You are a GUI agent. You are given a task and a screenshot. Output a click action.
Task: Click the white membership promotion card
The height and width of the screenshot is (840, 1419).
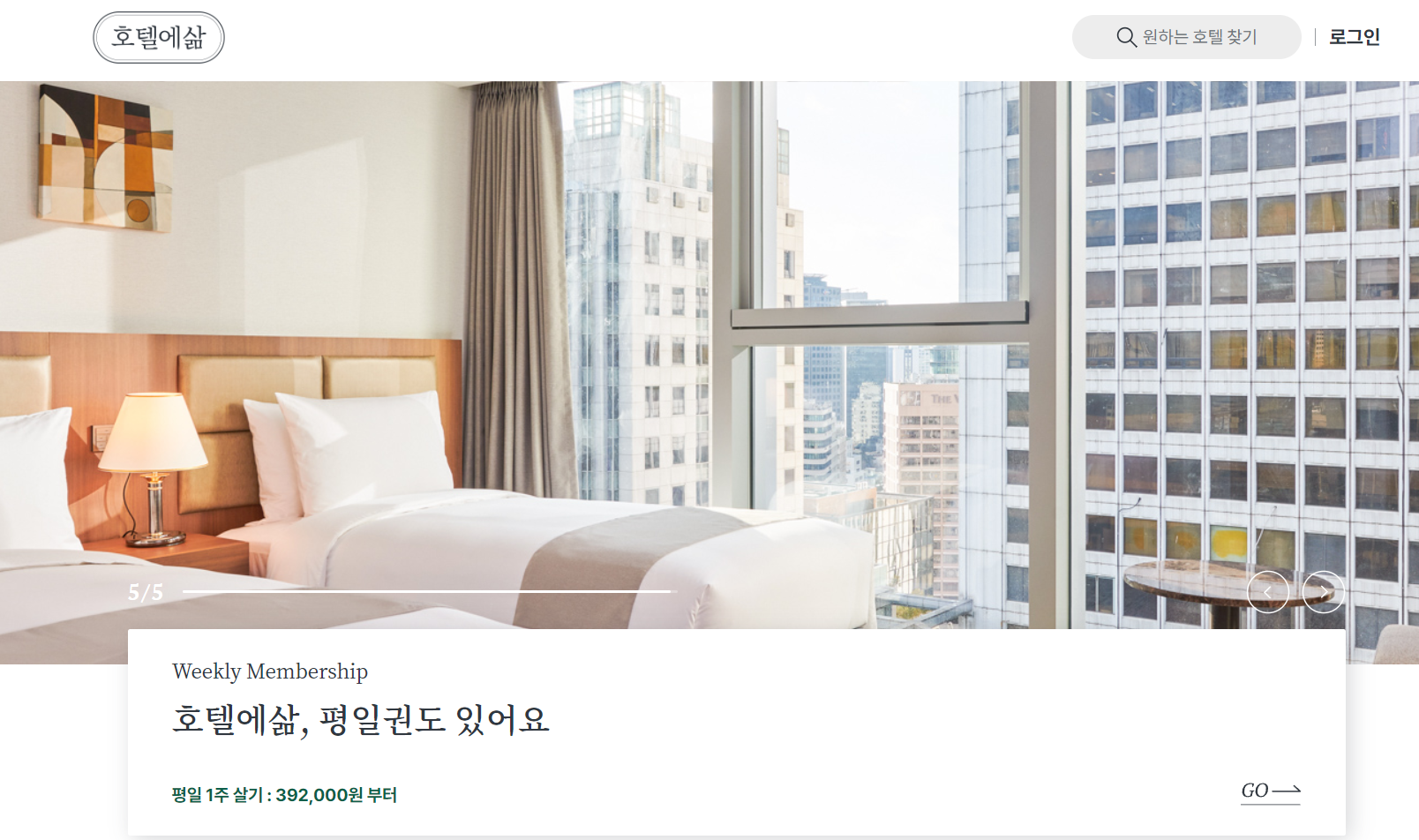737,732
